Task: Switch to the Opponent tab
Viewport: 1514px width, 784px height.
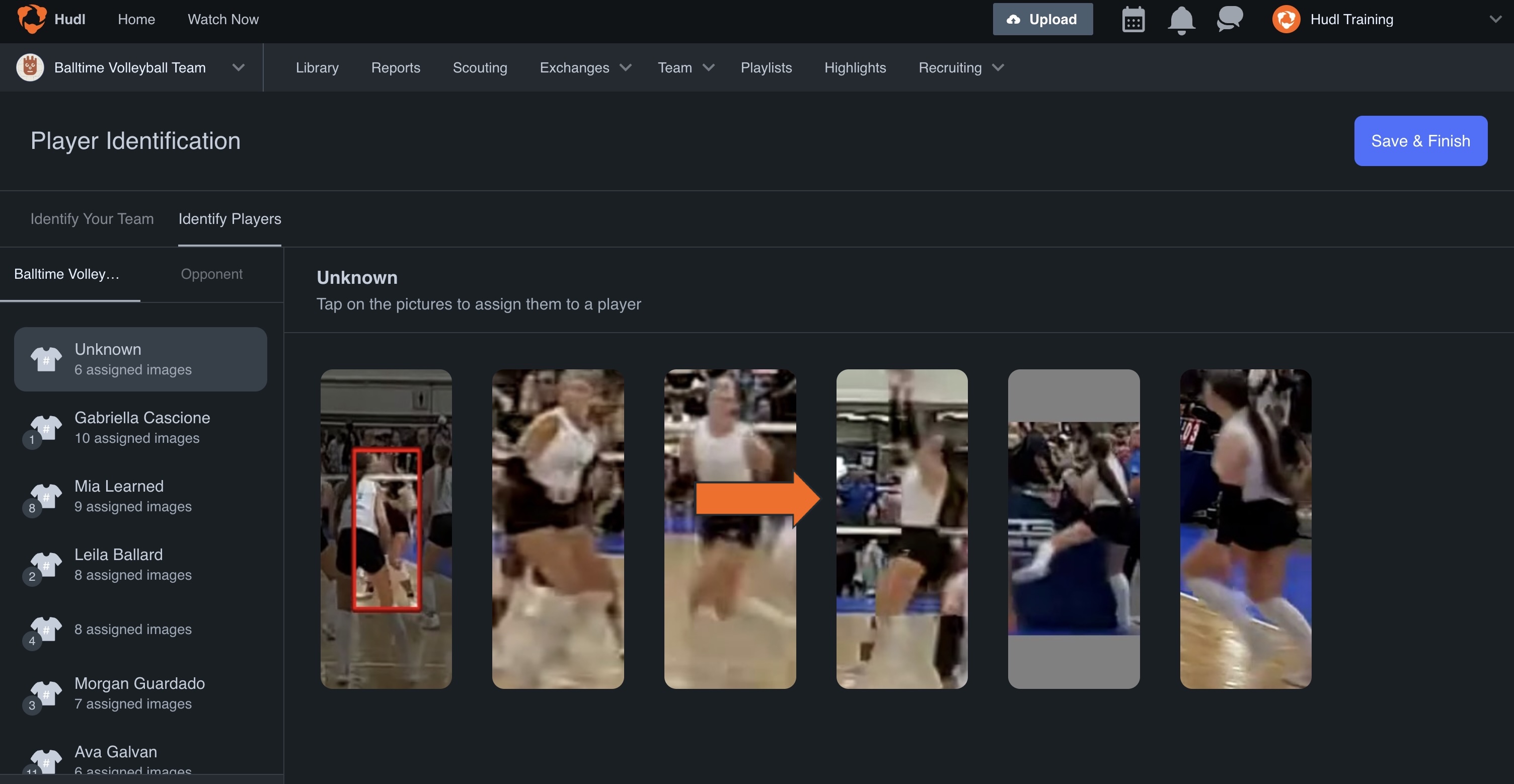Action: 211,274
